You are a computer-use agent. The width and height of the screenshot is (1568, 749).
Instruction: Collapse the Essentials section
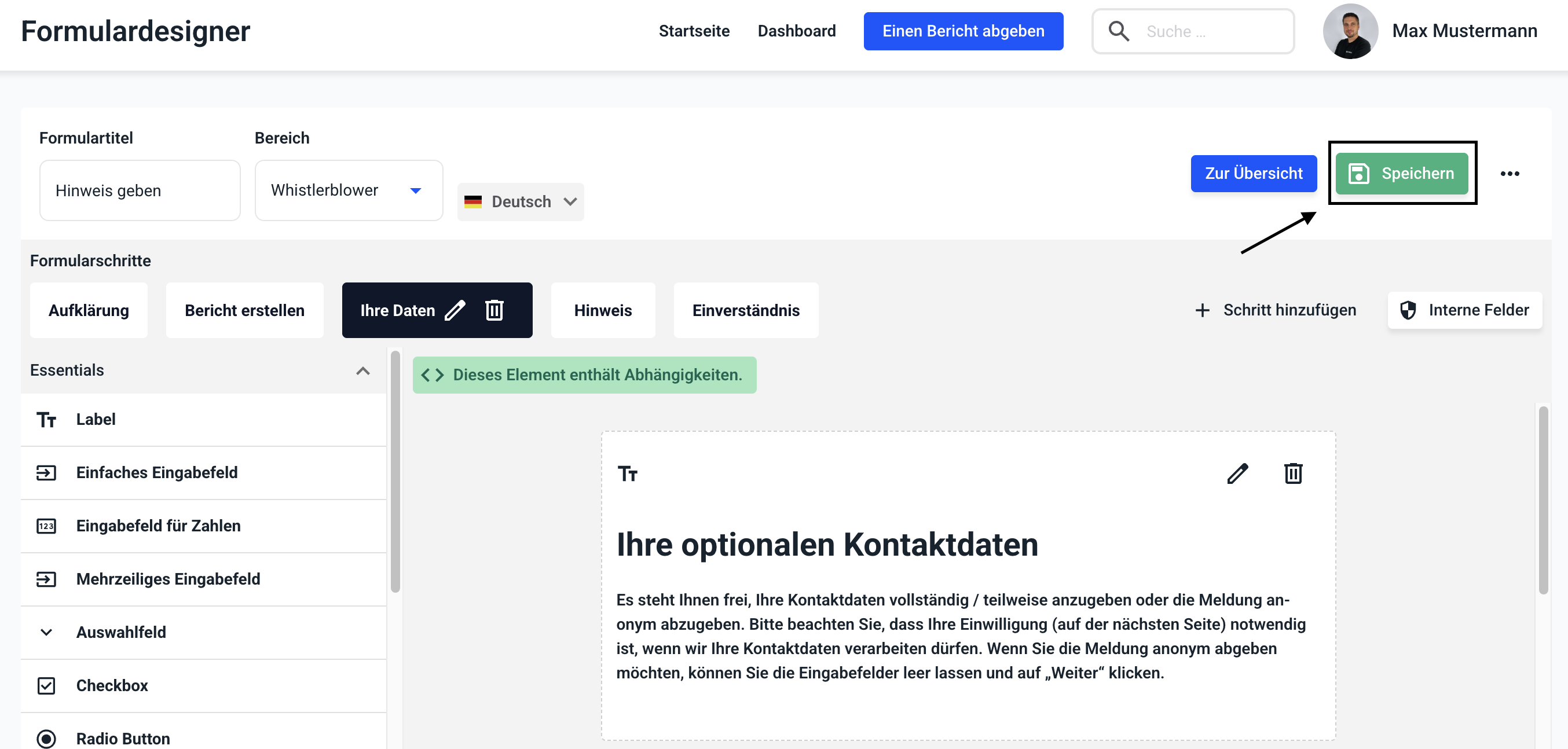click(x=363, y=370)
